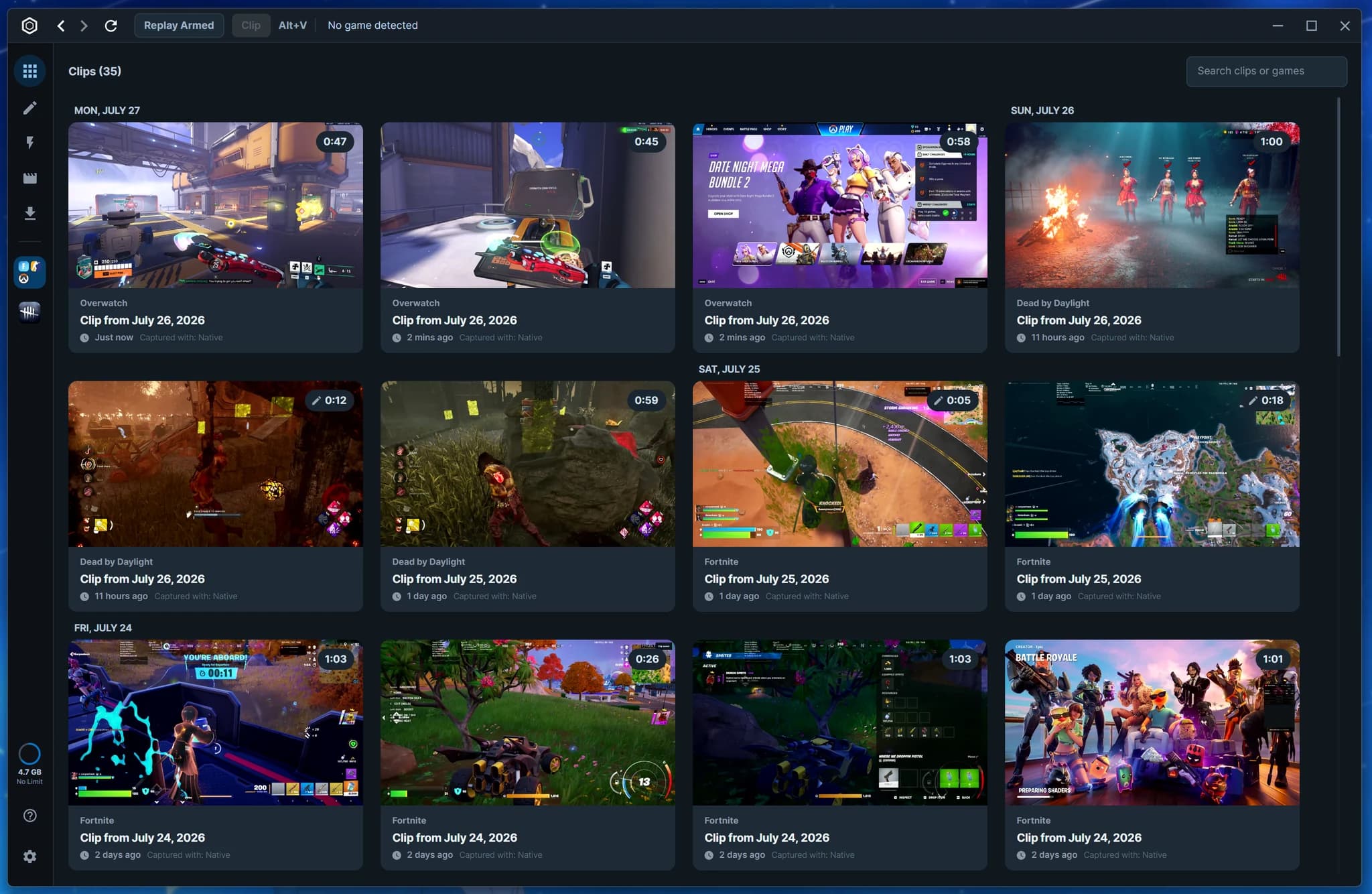Open the help question mark icon
The image size is (1372, 894).
(x=29, y=816)
